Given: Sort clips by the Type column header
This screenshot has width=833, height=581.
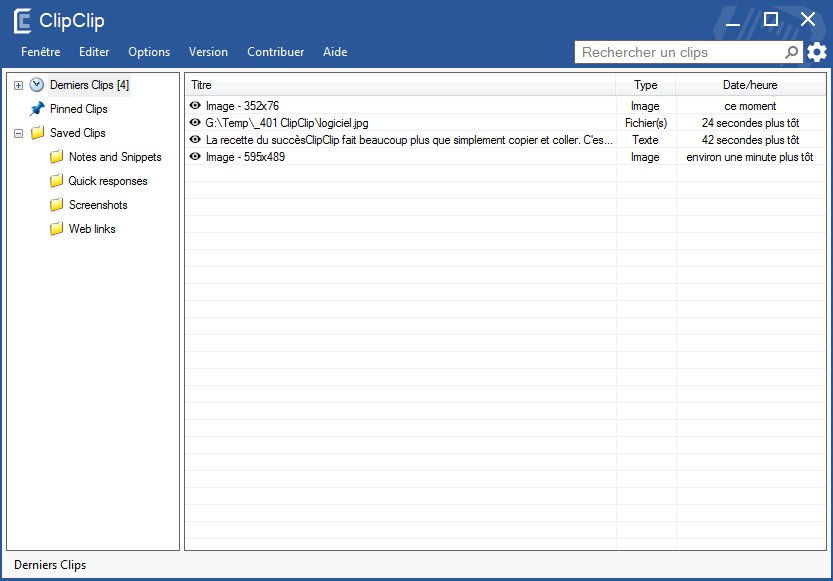Looking at the screenshot, I should click(645, 85).
